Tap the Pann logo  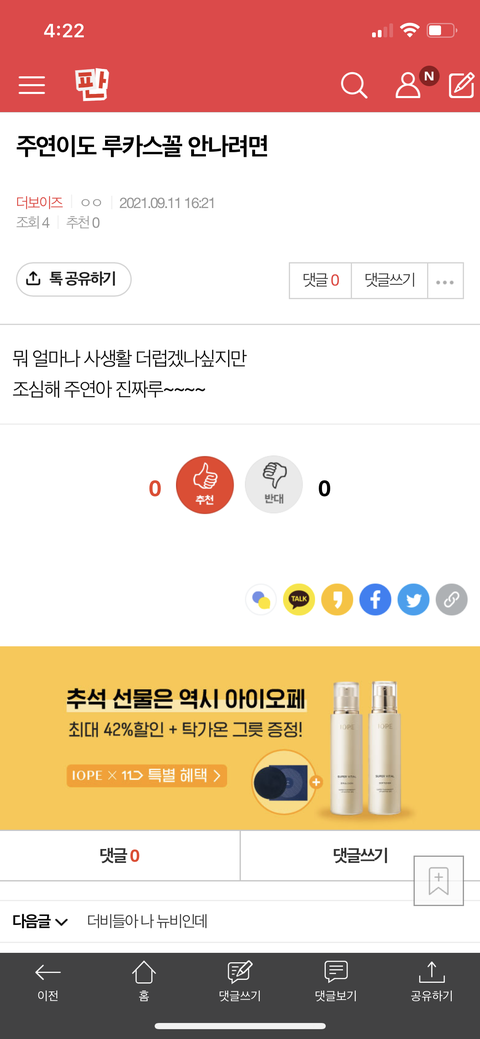click(x=91, y=84)
